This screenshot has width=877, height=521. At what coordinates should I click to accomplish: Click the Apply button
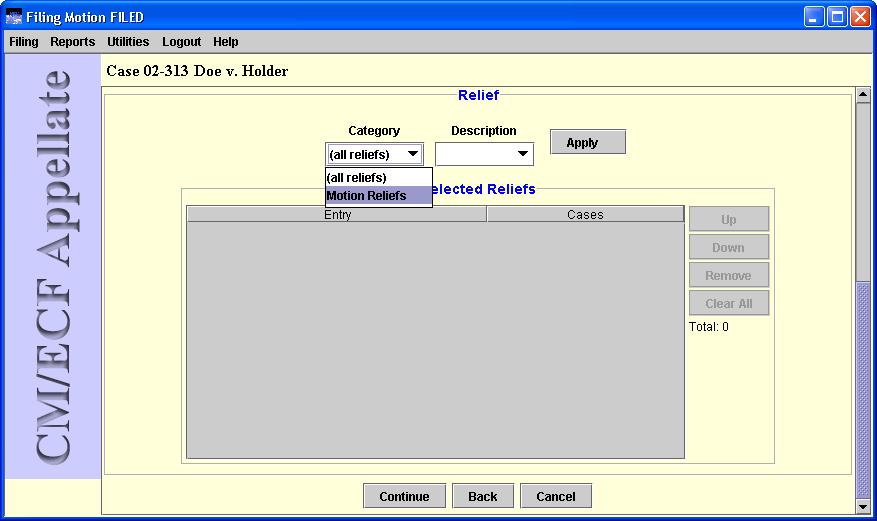[x=588, y=142]
